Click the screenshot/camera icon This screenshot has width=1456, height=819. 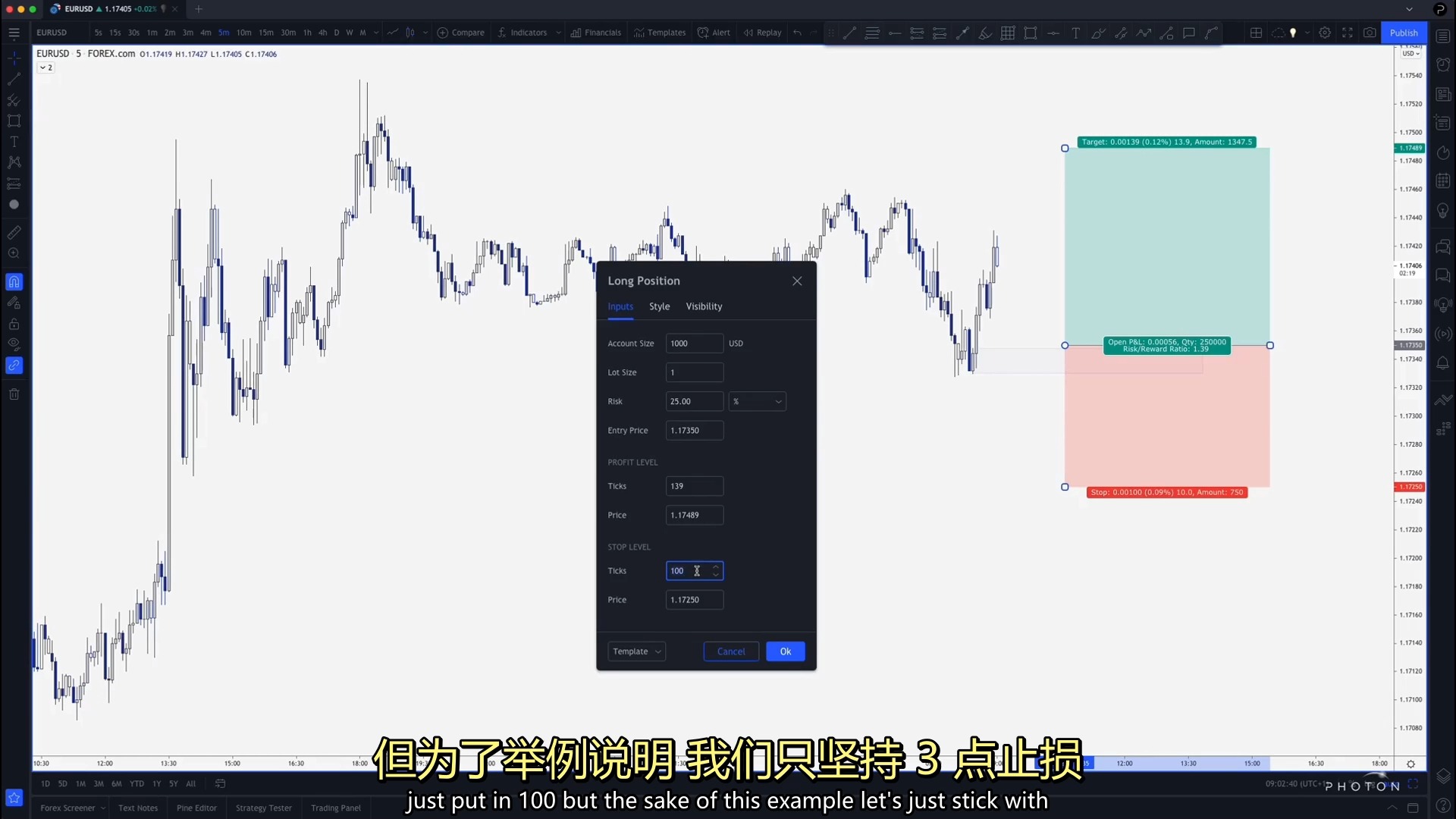click(x=1370, y=33)
